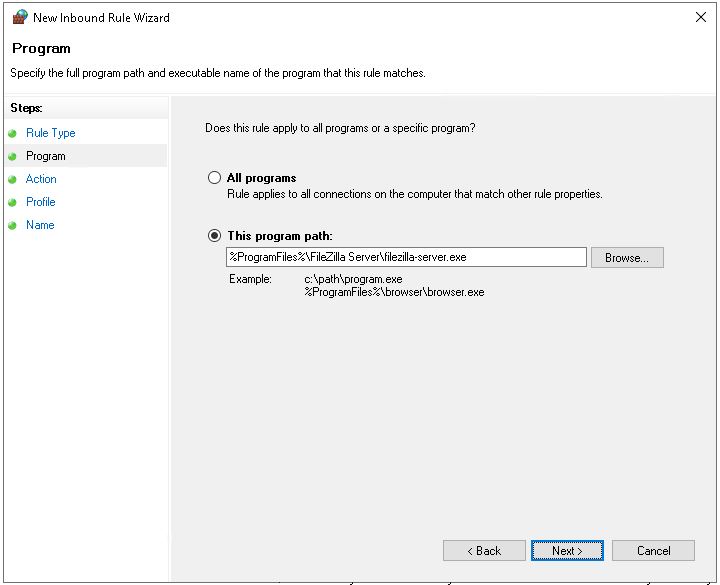This screenshot has width=720, height=585.
Task: Click the green bullet beside Rule Type
Action: [x=12, y=133]
